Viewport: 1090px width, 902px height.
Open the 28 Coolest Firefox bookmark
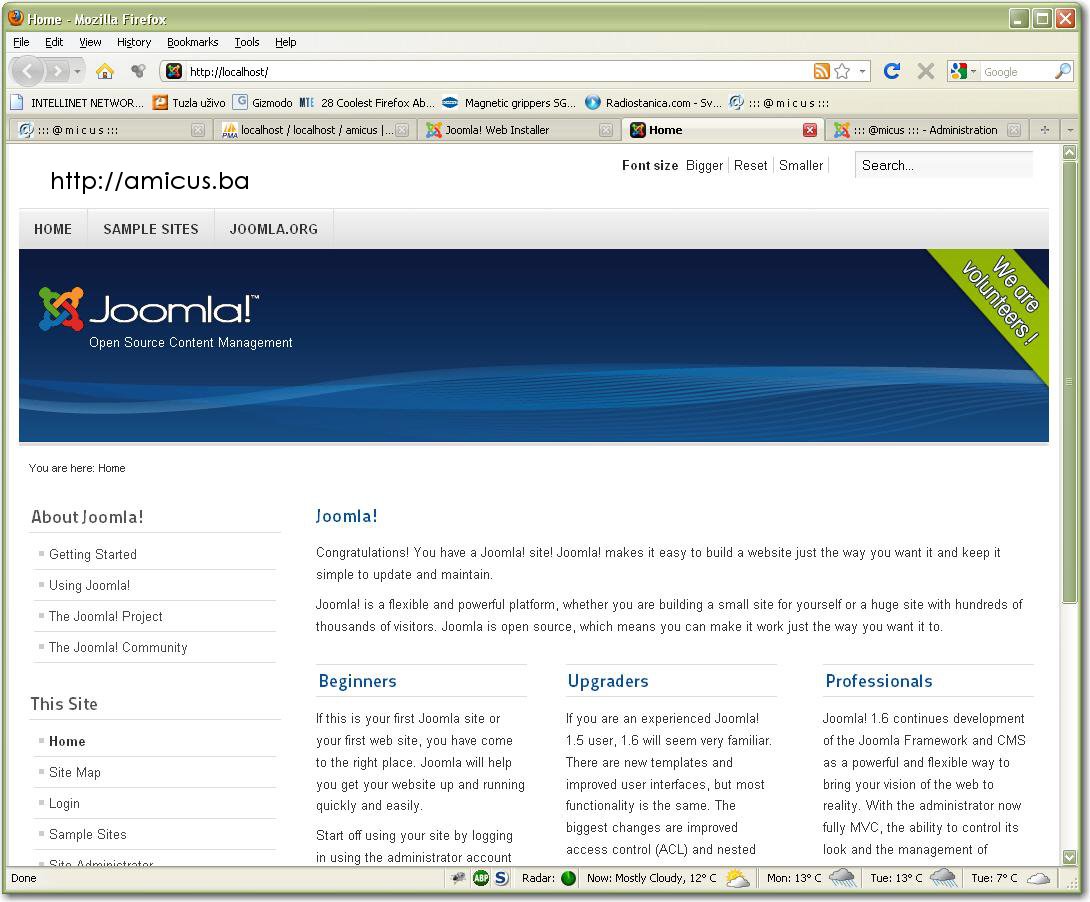pyautogui.click(x=367, y=103)
